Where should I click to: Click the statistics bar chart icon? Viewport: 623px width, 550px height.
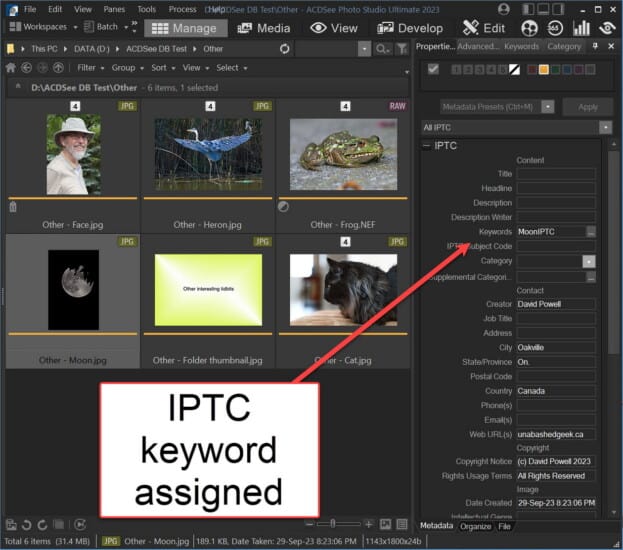(x=580, y=28)
